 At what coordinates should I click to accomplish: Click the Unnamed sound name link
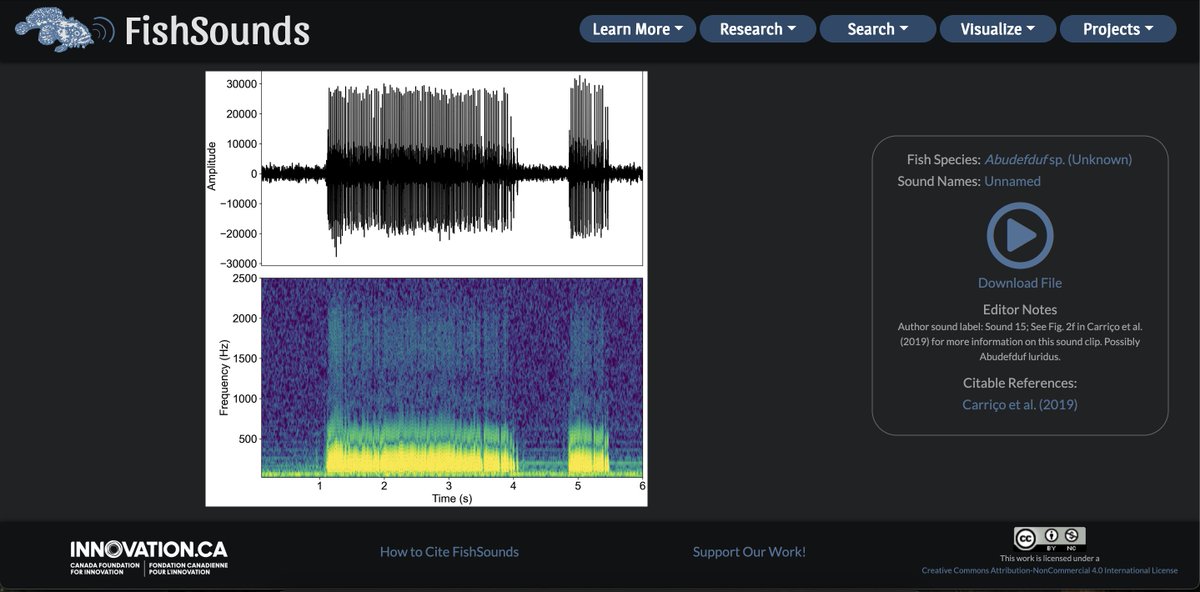pyautogui.click(x=1013, y=181)
